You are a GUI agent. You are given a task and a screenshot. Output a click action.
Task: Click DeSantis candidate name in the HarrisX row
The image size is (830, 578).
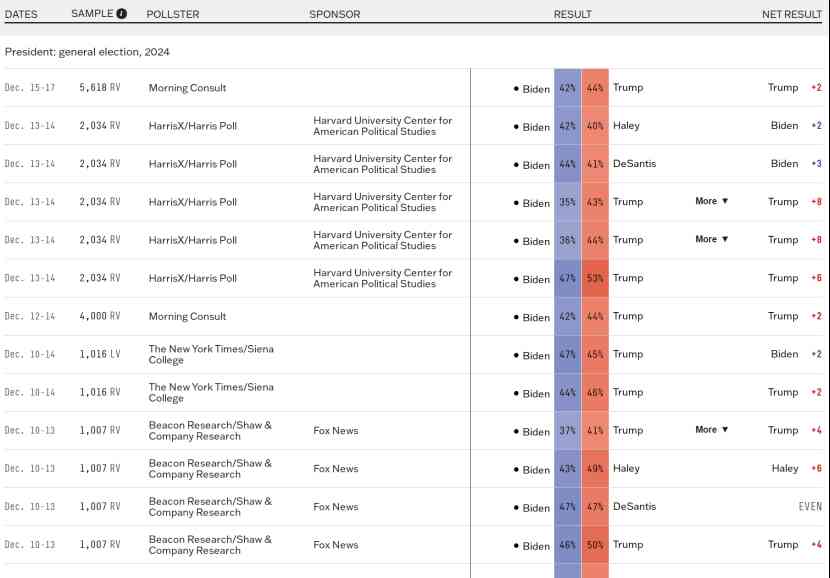(x=634, y=164)
